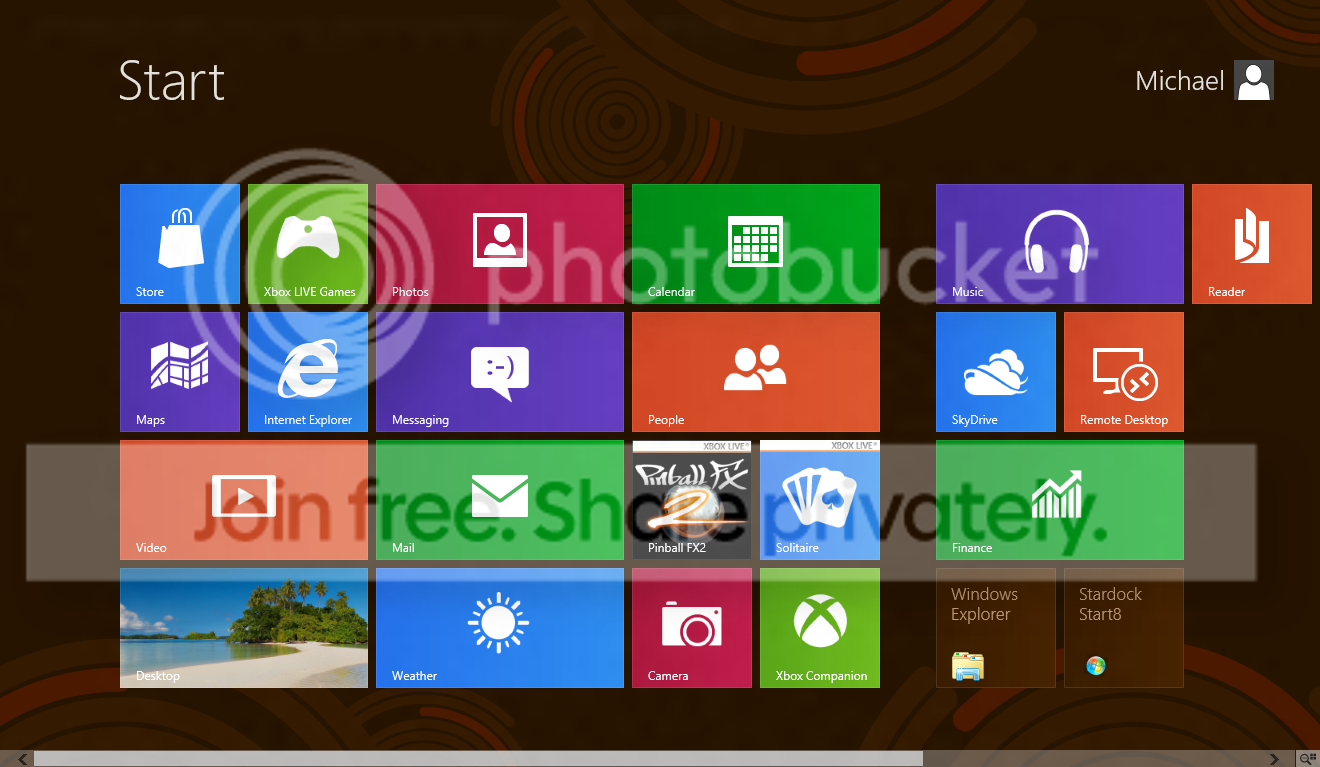Viewport: 1320px width, 767px height.
Task: Open the Calendar tile
Action: tap(756, 244)
